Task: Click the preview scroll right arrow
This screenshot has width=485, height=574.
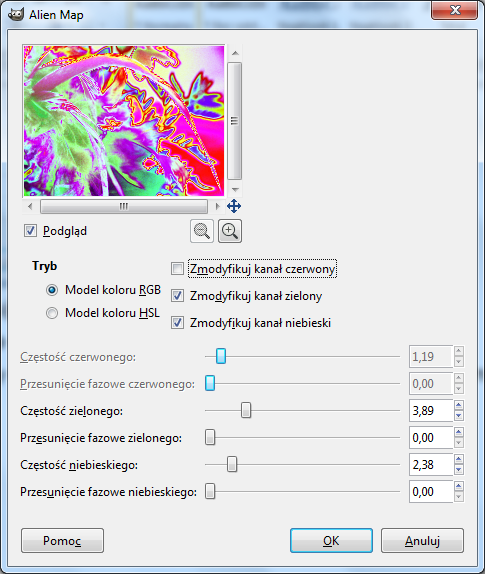Action: point(217,206)
